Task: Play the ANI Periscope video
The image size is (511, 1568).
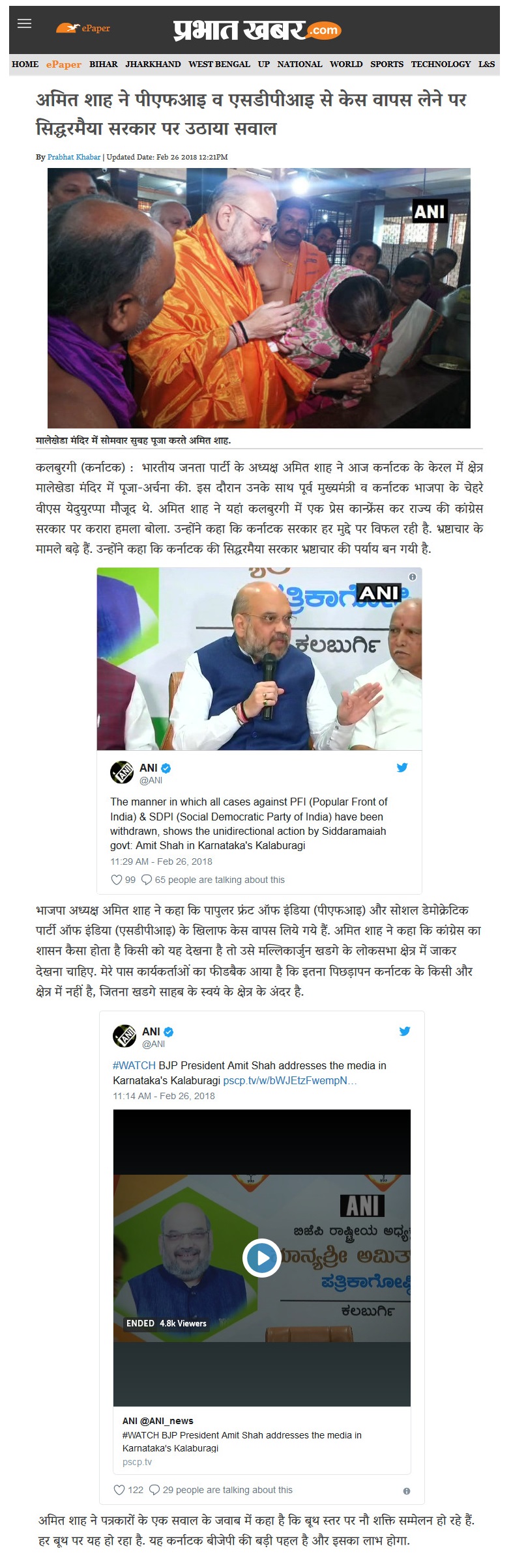Action: (261, 1257)
